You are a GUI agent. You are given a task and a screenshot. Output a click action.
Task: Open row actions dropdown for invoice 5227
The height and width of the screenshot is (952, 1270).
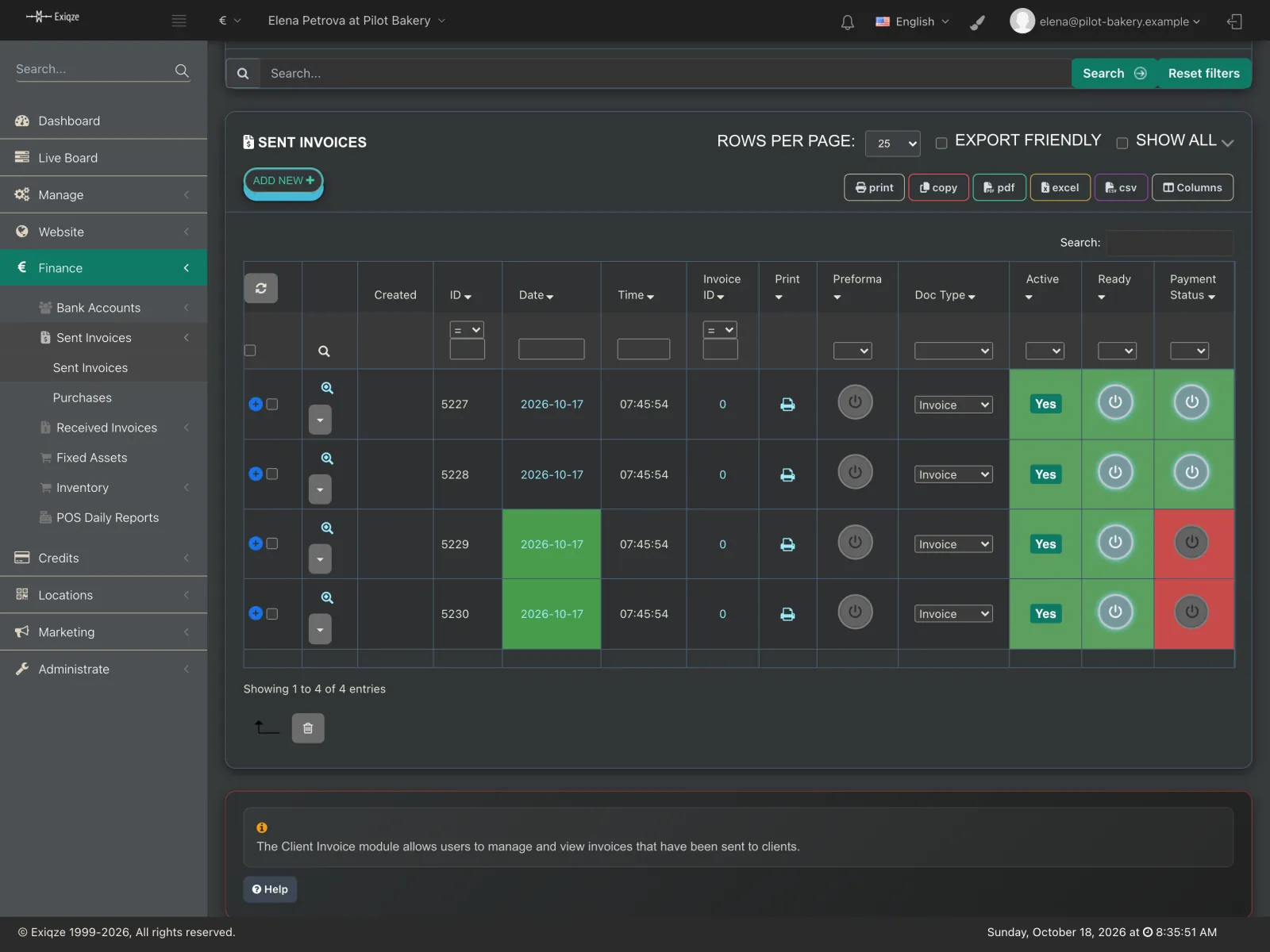(320, 420)
